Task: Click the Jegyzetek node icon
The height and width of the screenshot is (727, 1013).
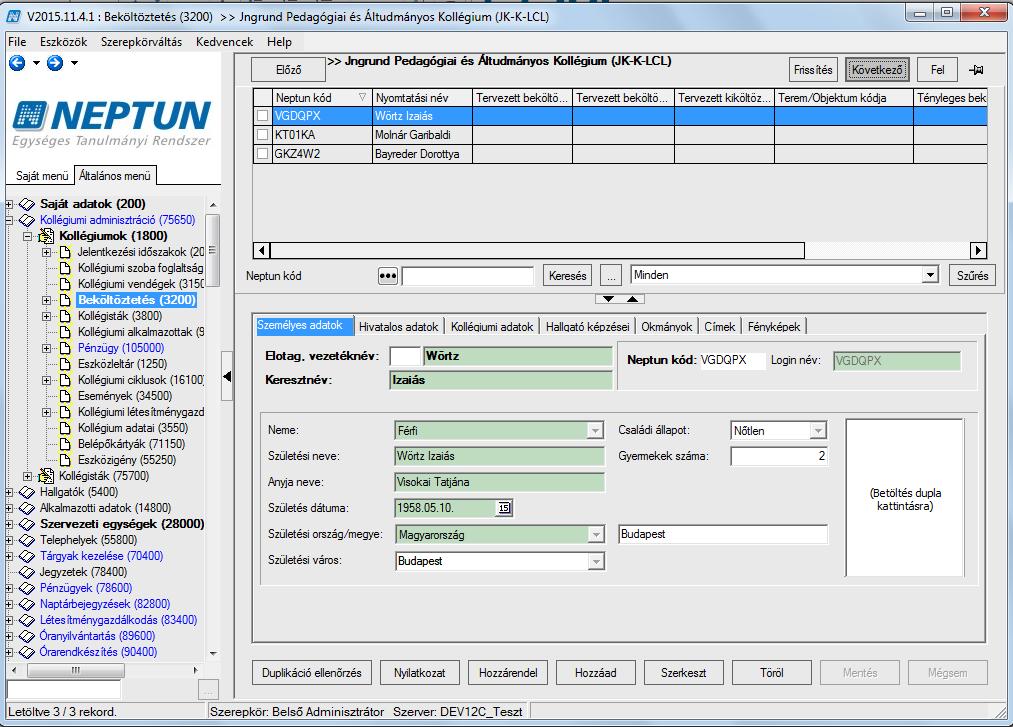Action: (x=27, y=573)
